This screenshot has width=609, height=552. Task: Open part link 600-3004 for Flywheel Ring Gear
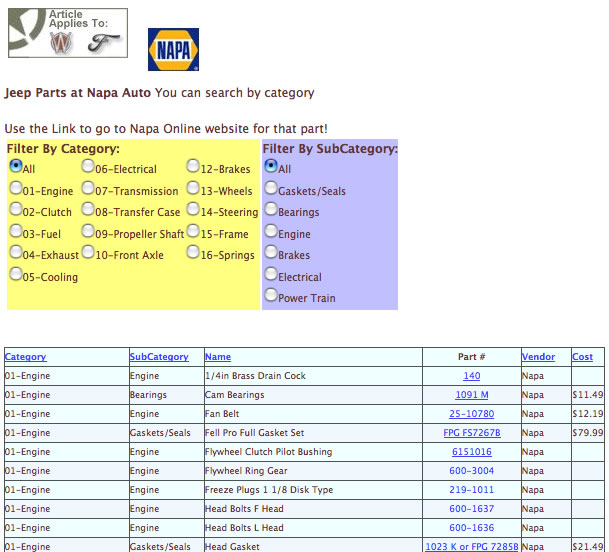coord(472,471)
